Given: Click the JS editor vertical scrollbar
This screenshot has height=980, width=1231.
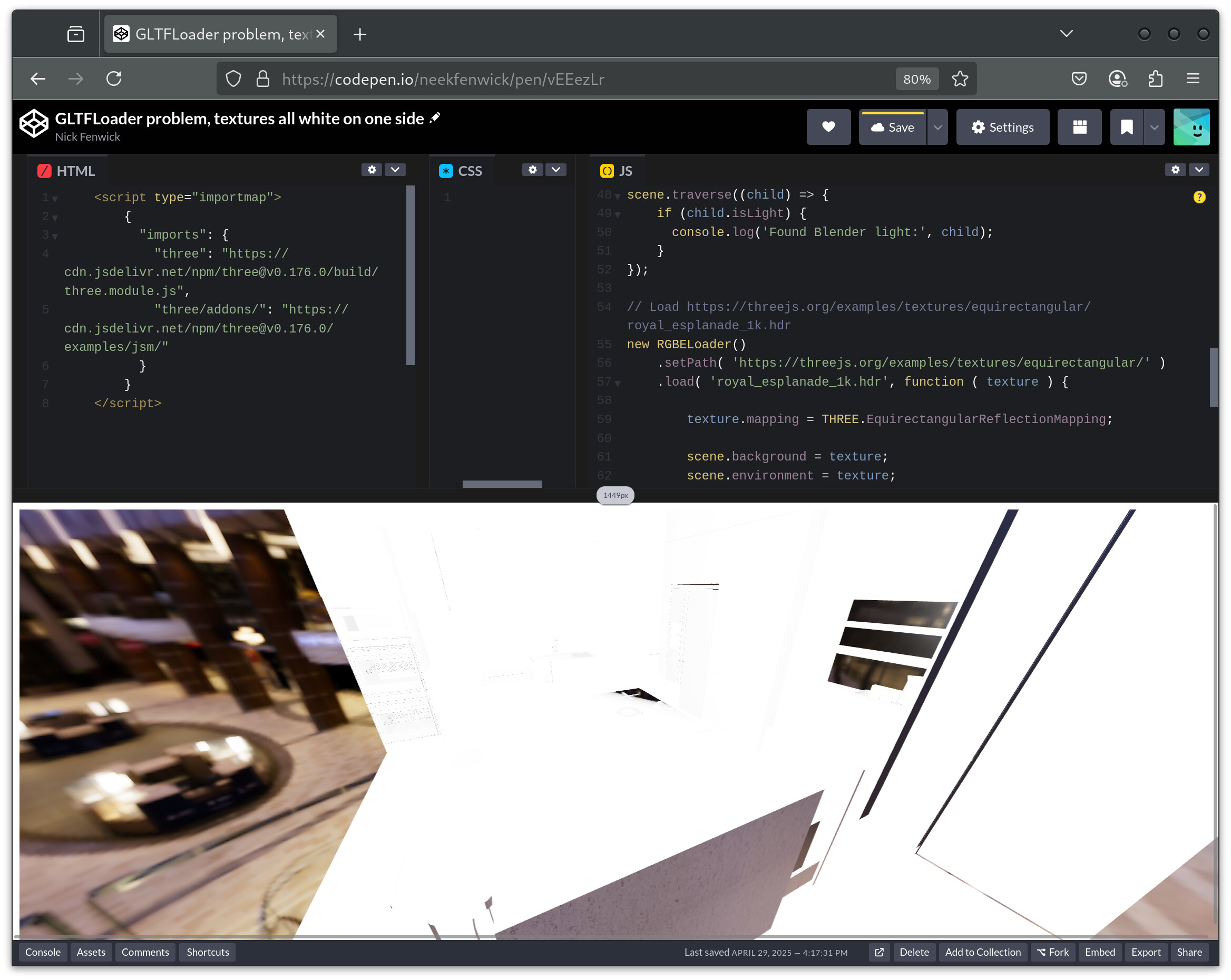Looking at the screenshot, I should coord(1214,377).
